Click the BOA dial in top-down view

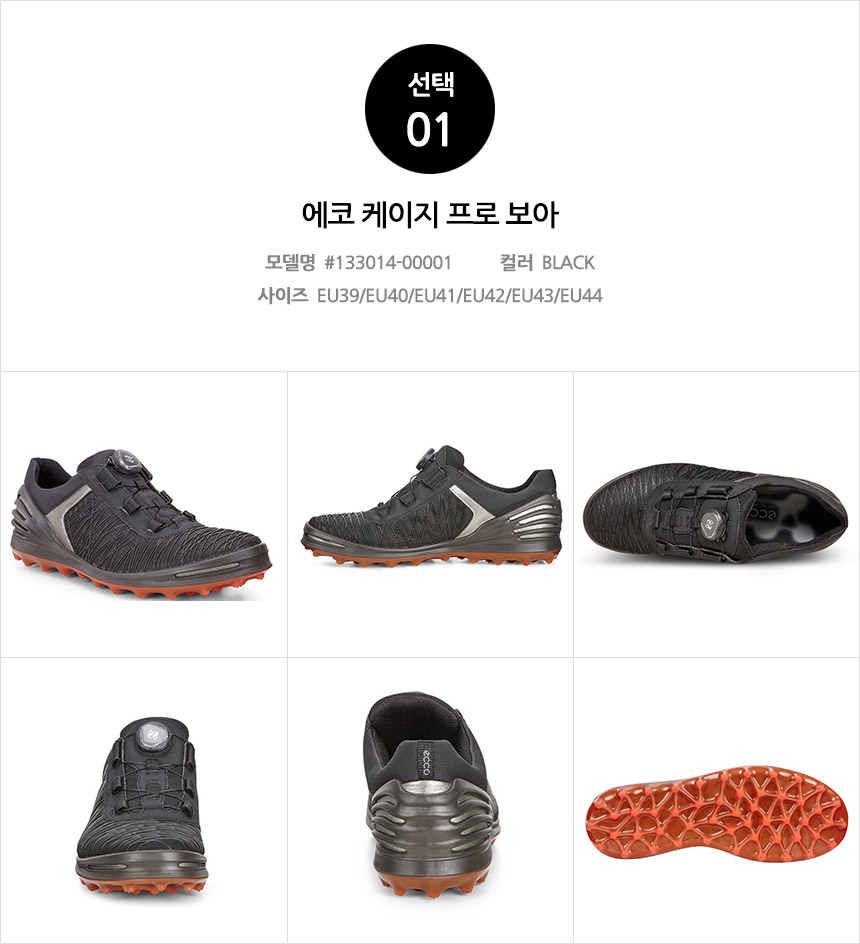pos(710,523)
